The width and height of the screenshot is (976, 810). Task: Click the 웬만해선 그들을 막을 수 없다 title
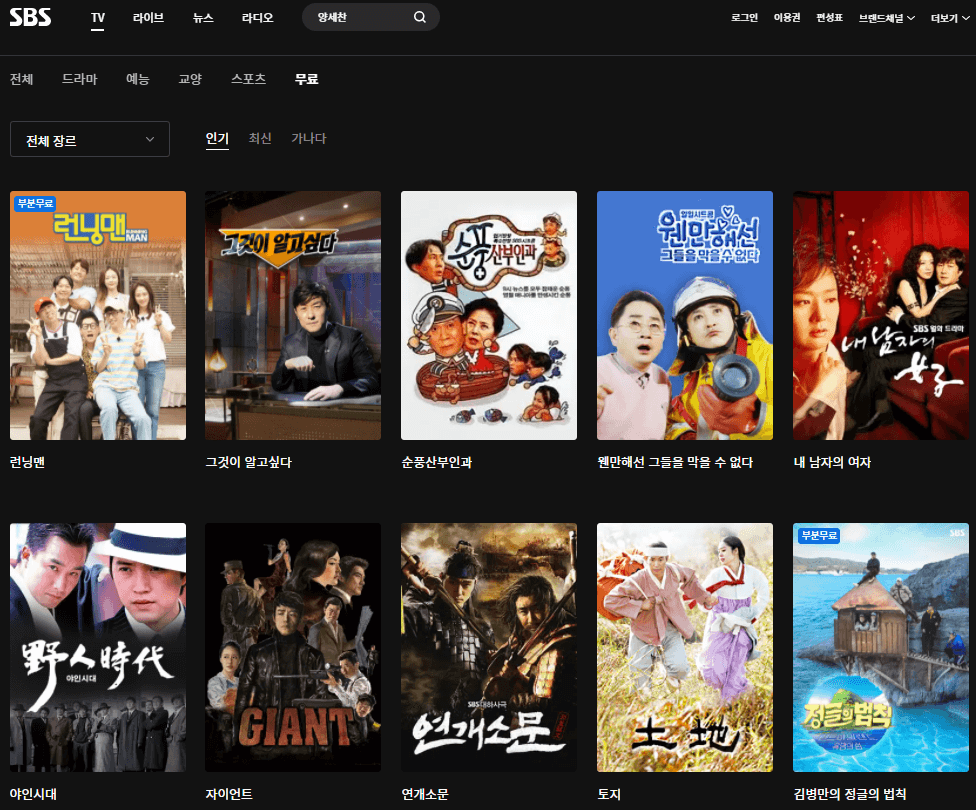675,462
